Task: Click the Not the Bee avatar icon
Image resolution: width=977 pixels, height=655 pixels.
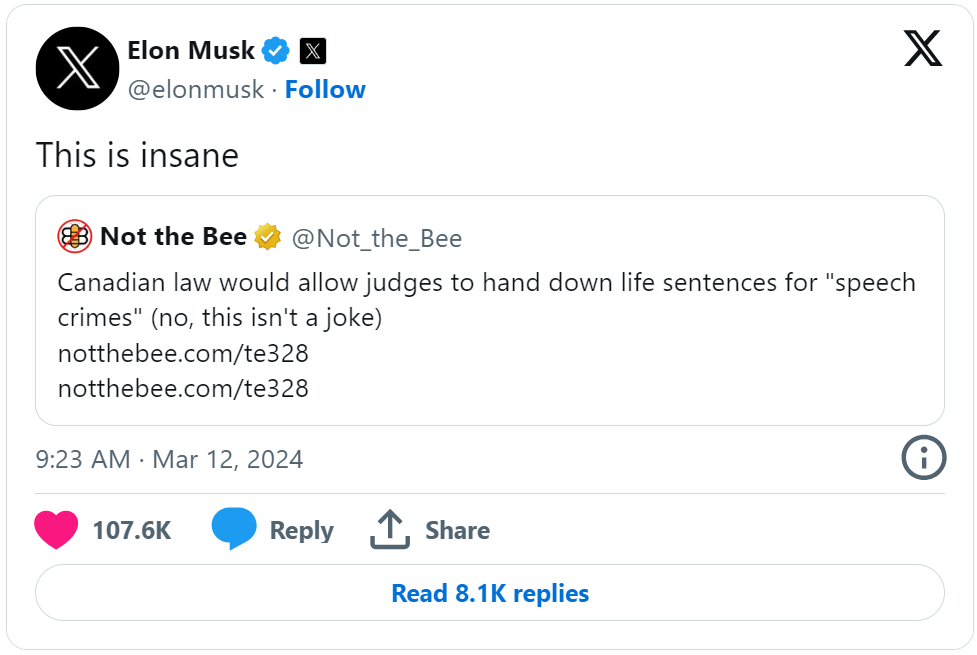Action: (x=75, y=237)
